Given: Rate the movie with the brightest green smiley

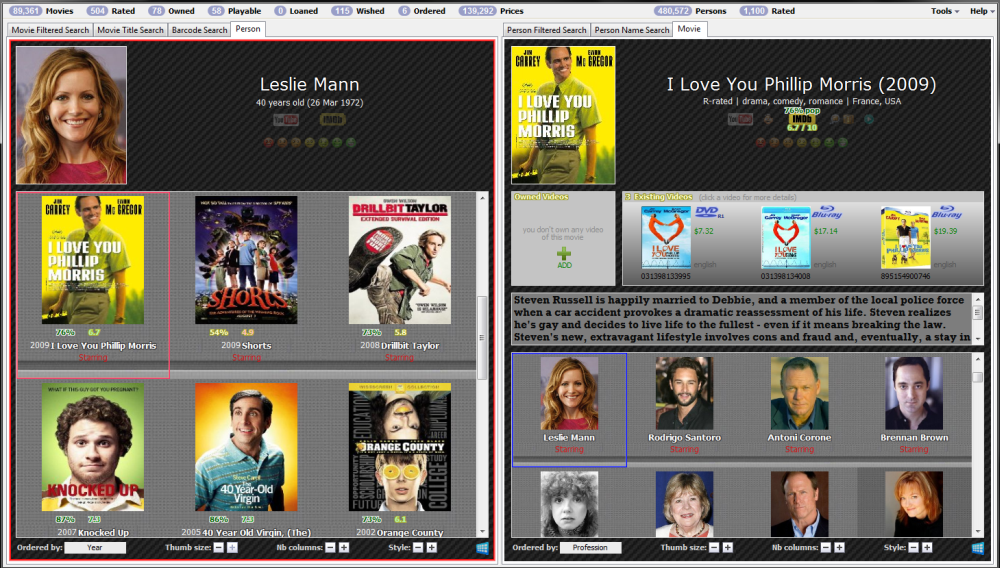Looking at the screenshot, I should (842, 143).
